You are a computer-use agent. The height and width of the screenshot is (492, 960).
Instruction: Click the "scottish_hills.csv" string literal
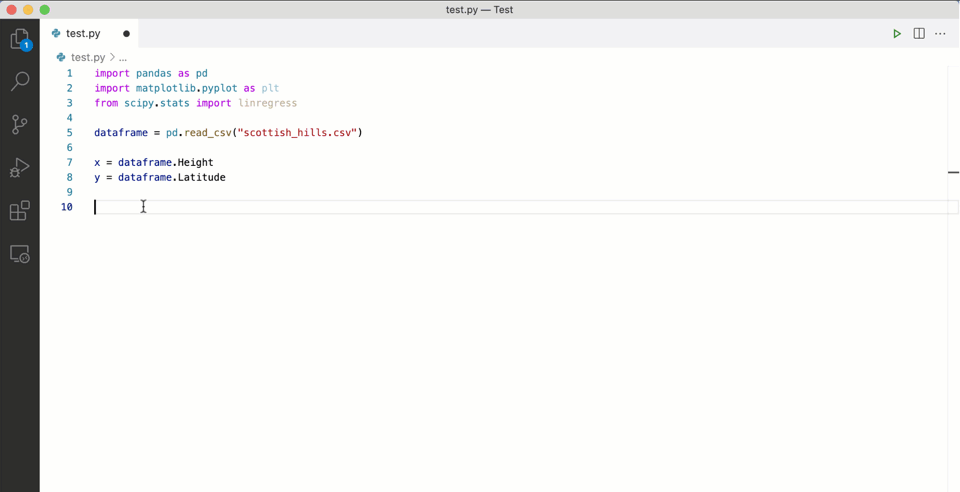(x=297, y=133)
